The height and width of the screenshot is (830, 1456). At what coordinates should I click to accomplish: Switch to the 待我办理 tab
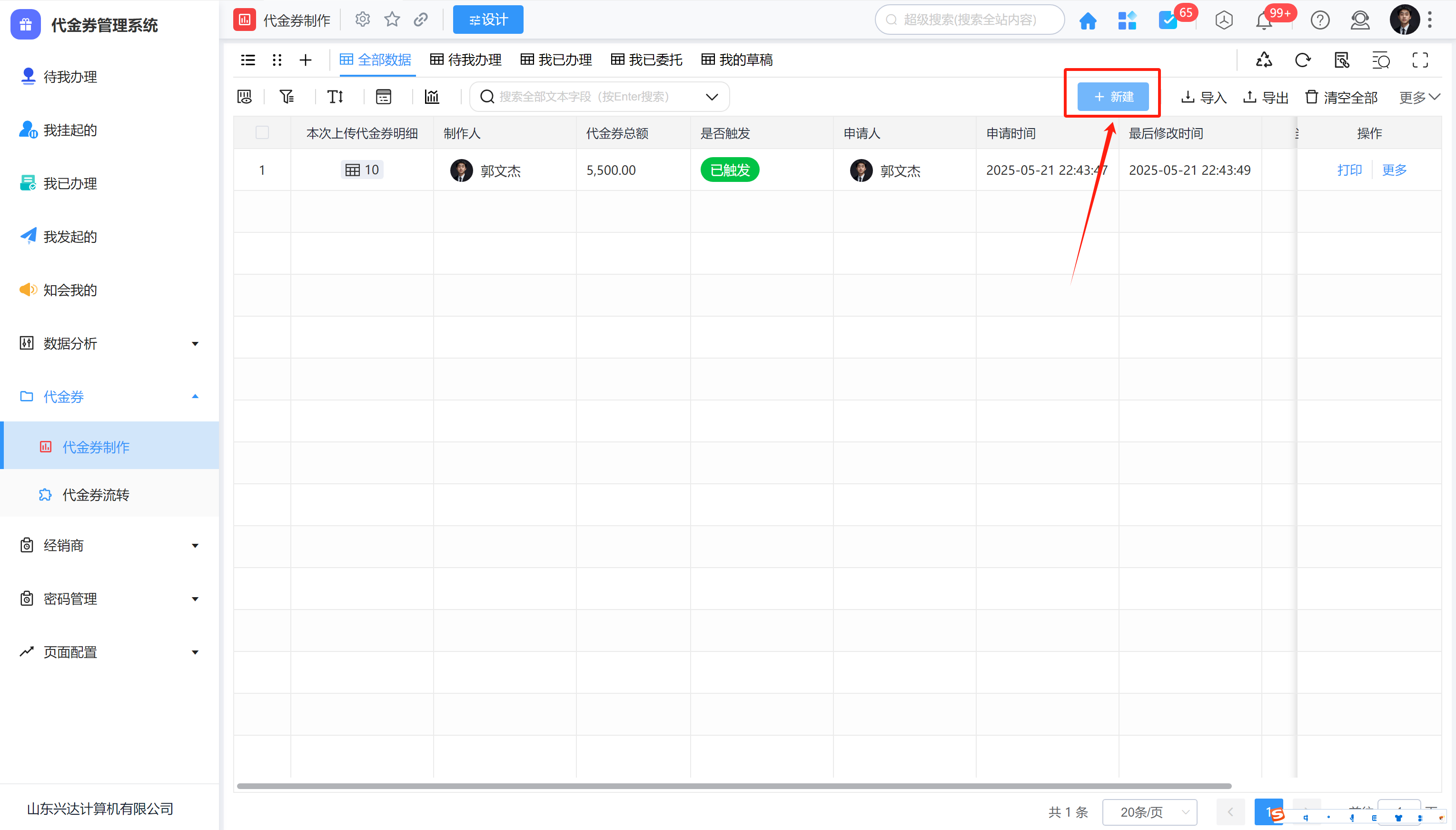(466, 60)
